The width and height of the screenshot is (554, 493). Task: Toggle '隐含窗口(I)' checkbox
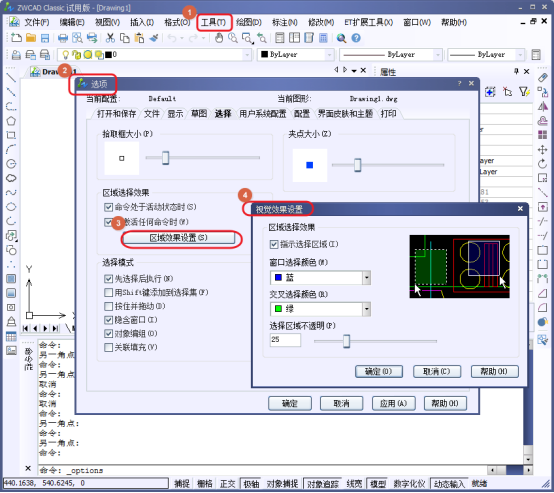108,320
